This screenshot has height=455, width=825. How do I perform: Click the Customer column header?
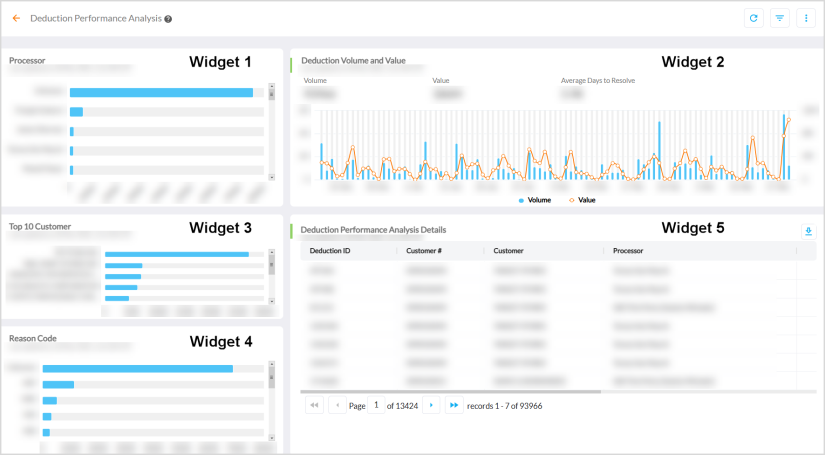click(x=508, y=251)
